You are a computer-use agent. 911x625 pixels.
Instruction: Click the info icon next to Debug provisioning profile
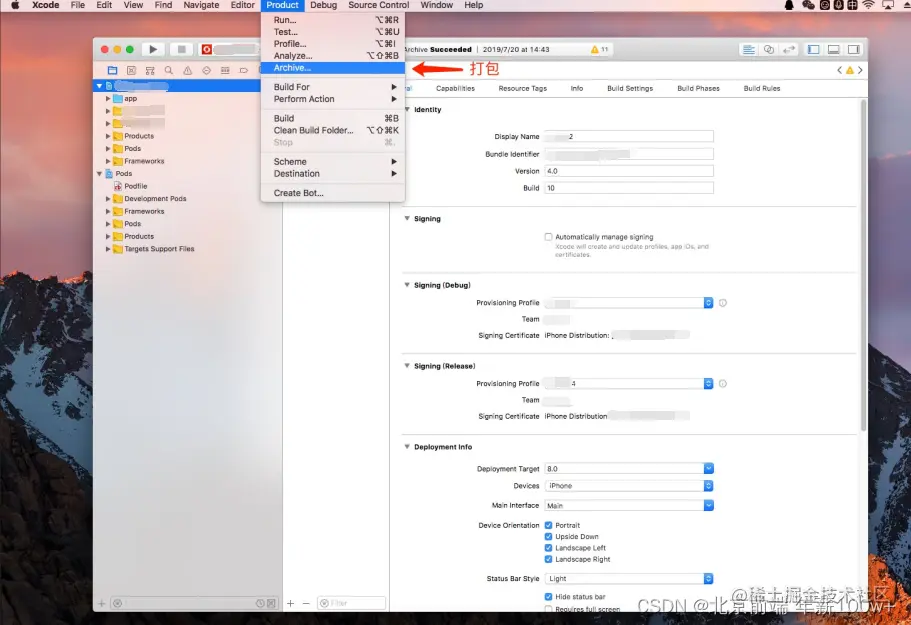(x=723, y=303)
